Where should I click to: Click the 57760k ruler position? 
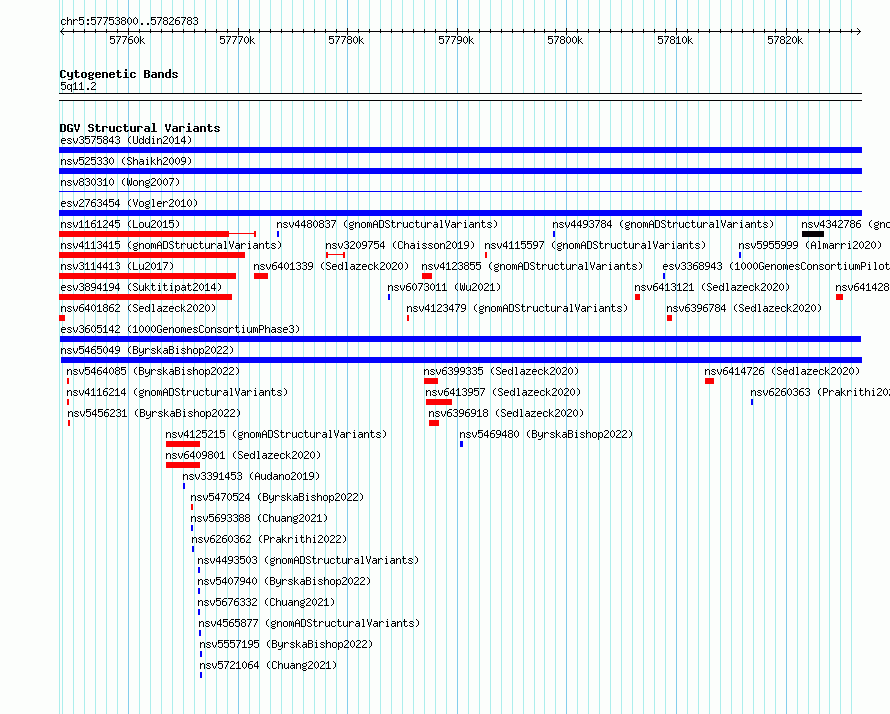pos(127,40)
